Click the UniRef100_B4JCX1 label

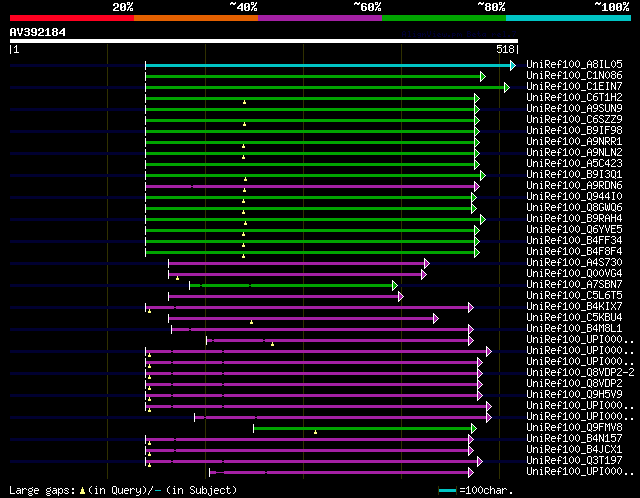coord(574,450)
